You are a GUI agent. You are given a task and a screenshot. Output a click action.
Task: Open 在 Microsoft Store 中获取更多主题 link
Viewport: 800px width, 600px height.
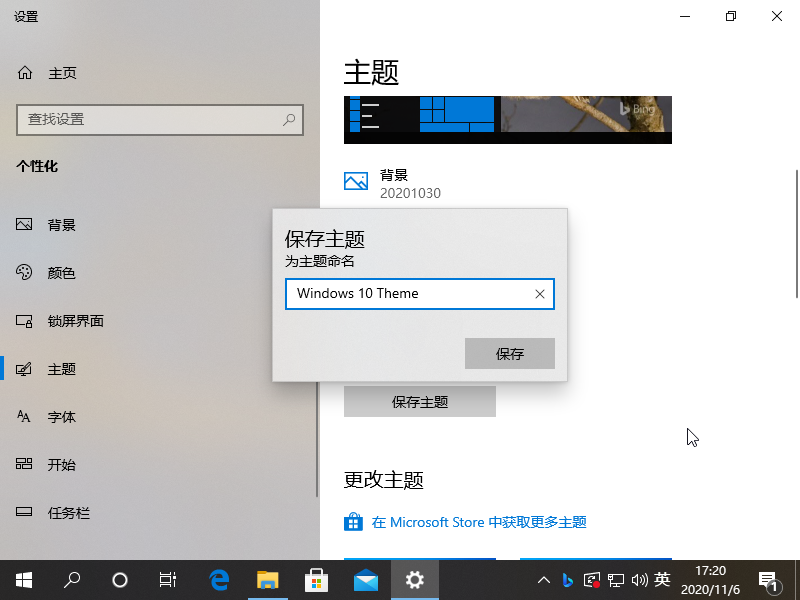tap(479, 522)
